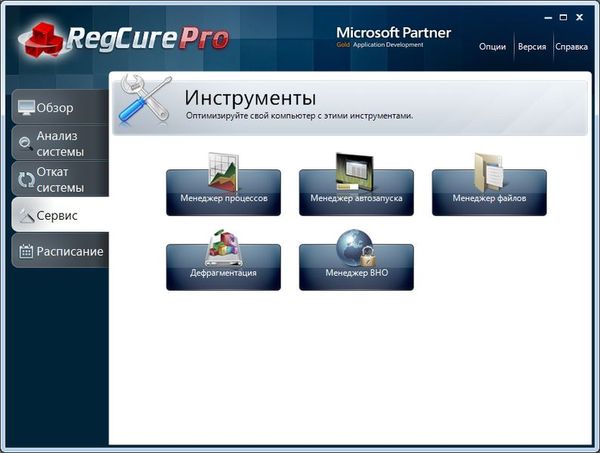Open the Опции menu
This screenshot has width=600, height=453.
pyautogui.click(x=492, y=47)
